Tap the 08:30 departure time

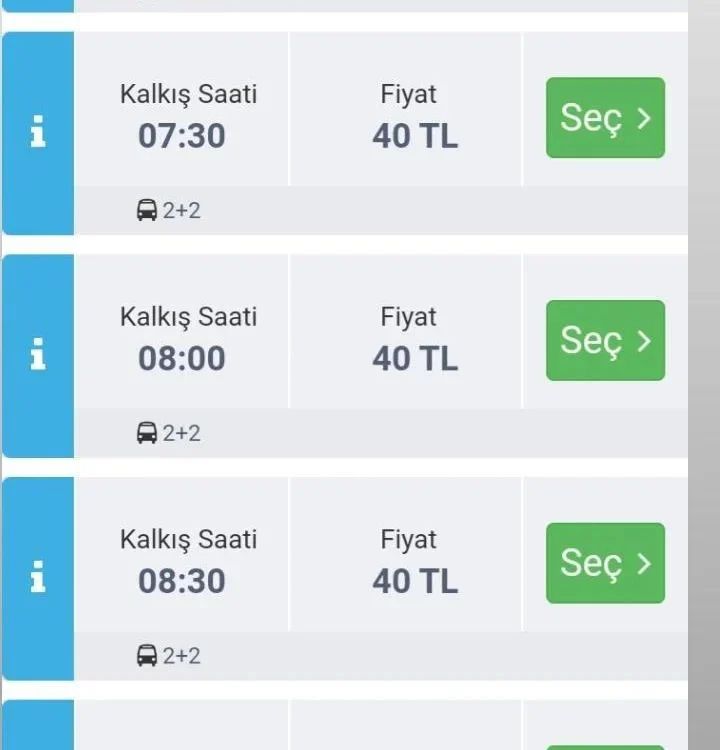click(182, 581)
